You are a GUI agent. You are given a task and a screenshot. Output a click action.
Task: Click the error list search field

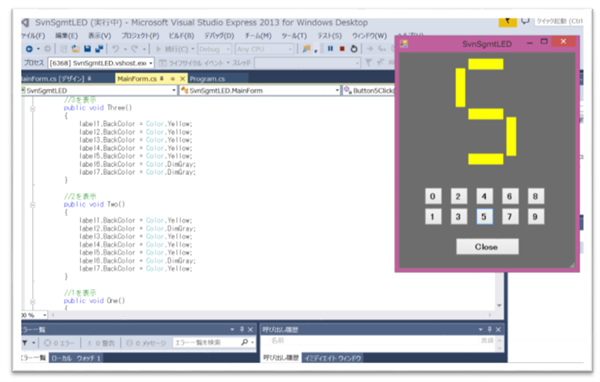click(207, 343)
